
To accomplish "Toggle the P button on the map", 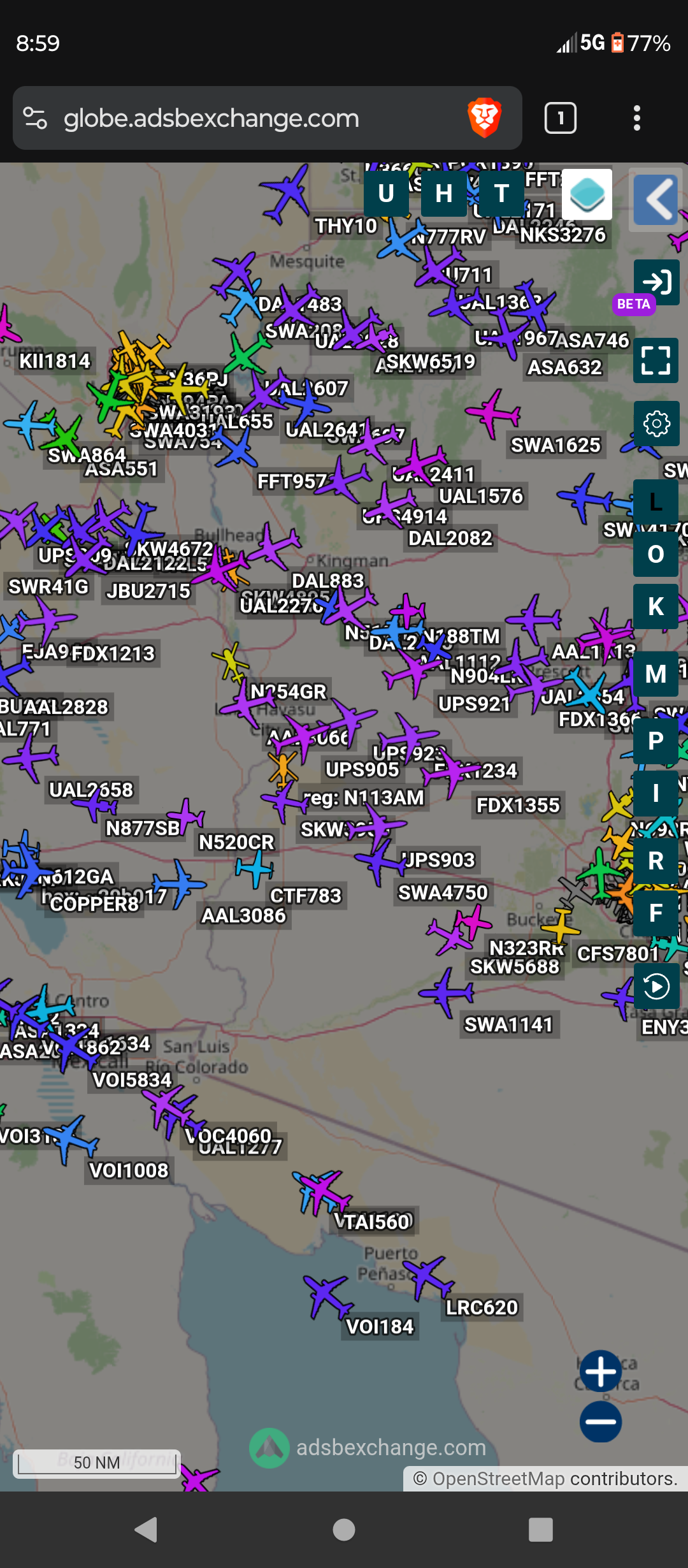I will click(x=656, y=741).
